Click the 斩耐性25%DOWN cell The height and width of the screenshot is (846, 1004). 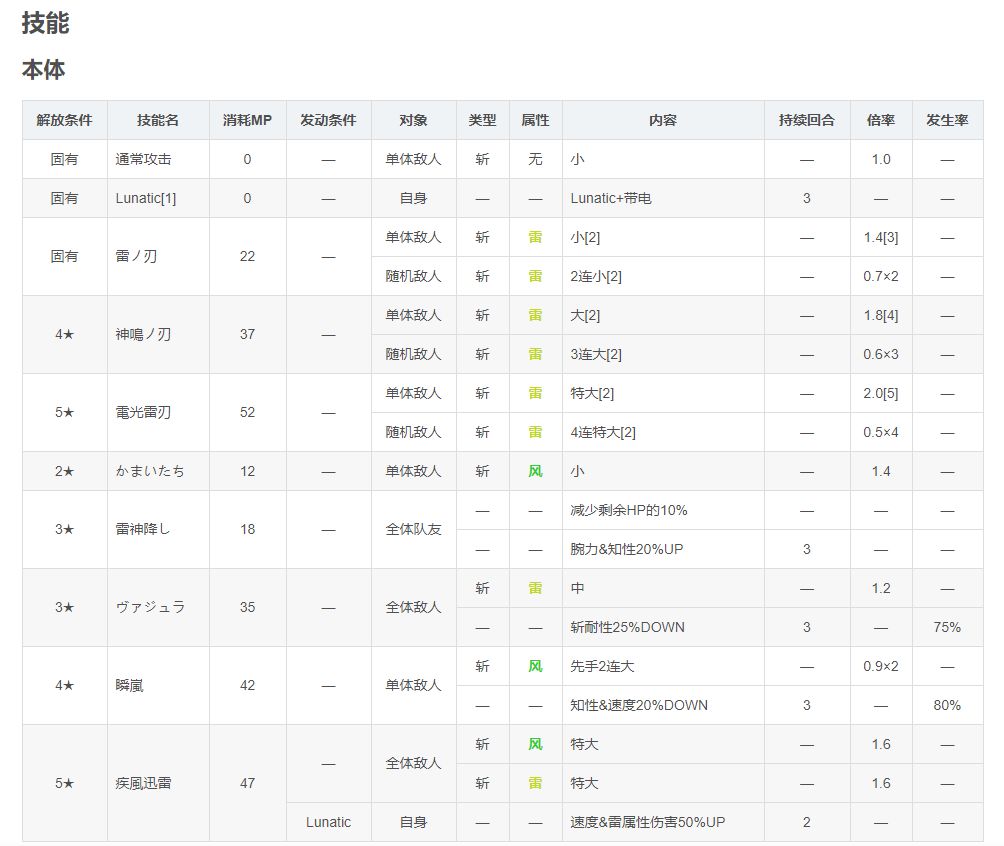[x=663, y=628]
